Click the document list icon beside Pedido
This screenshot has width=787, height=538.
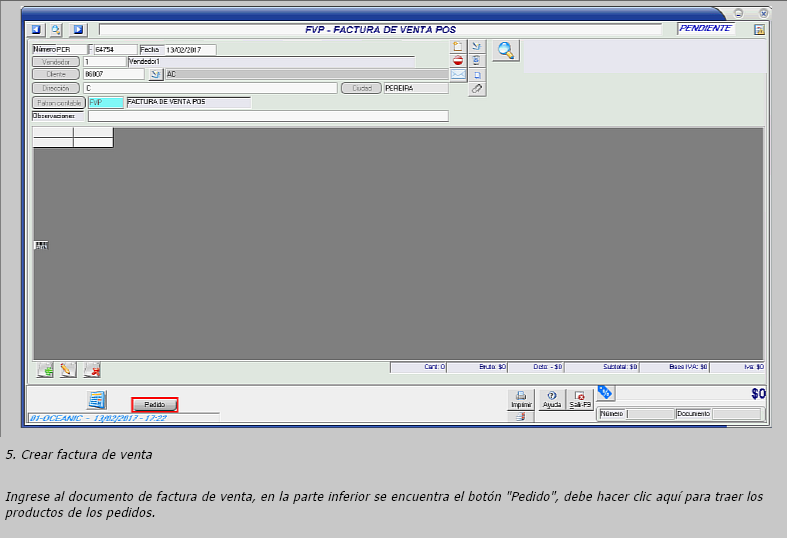pos(97,400)
